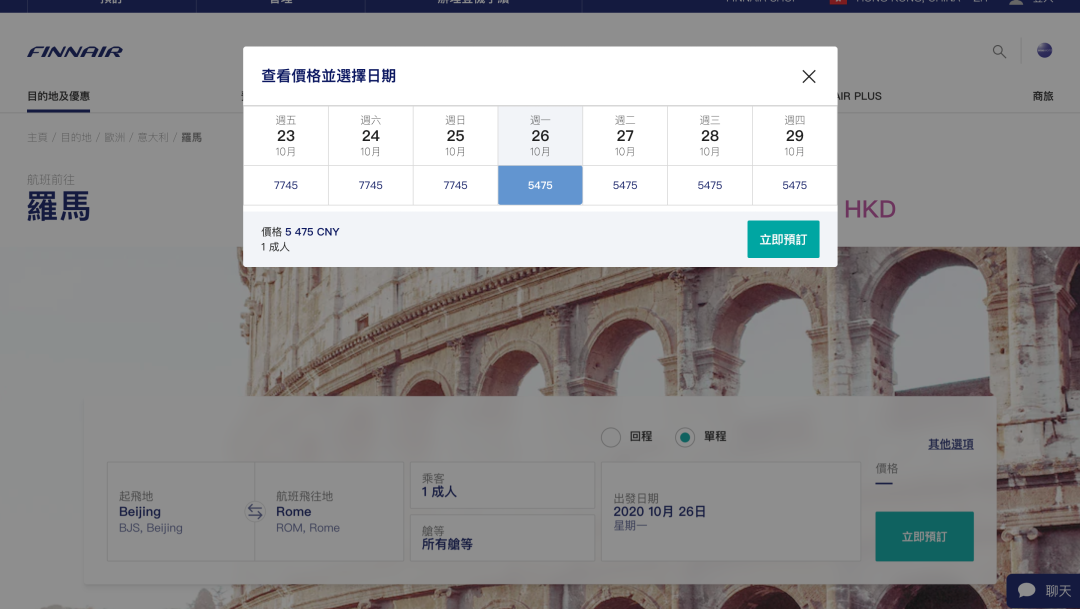This screenshot has height=609, width=1080.
Task: Choose highlighted 5475 price under 26 October
Action: coord(540,185)
